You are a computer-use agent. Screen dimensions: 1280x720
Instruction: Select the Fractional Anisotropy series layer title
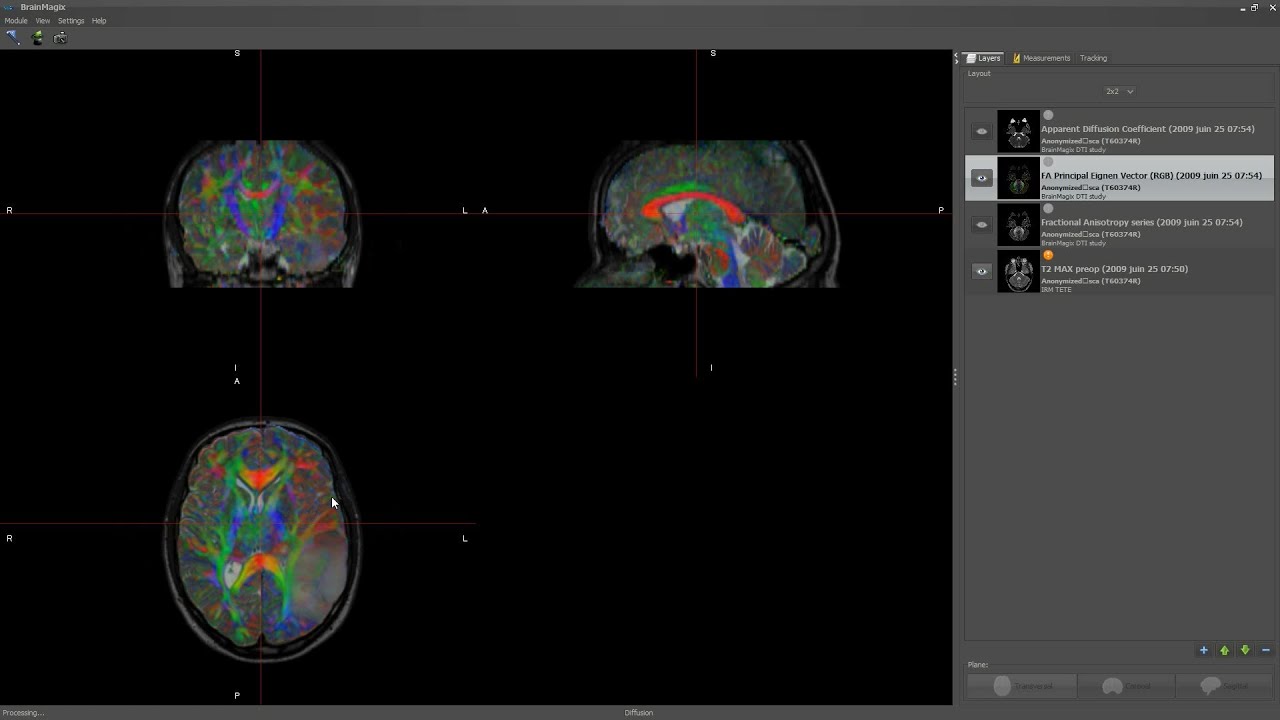pos(1141,222)
